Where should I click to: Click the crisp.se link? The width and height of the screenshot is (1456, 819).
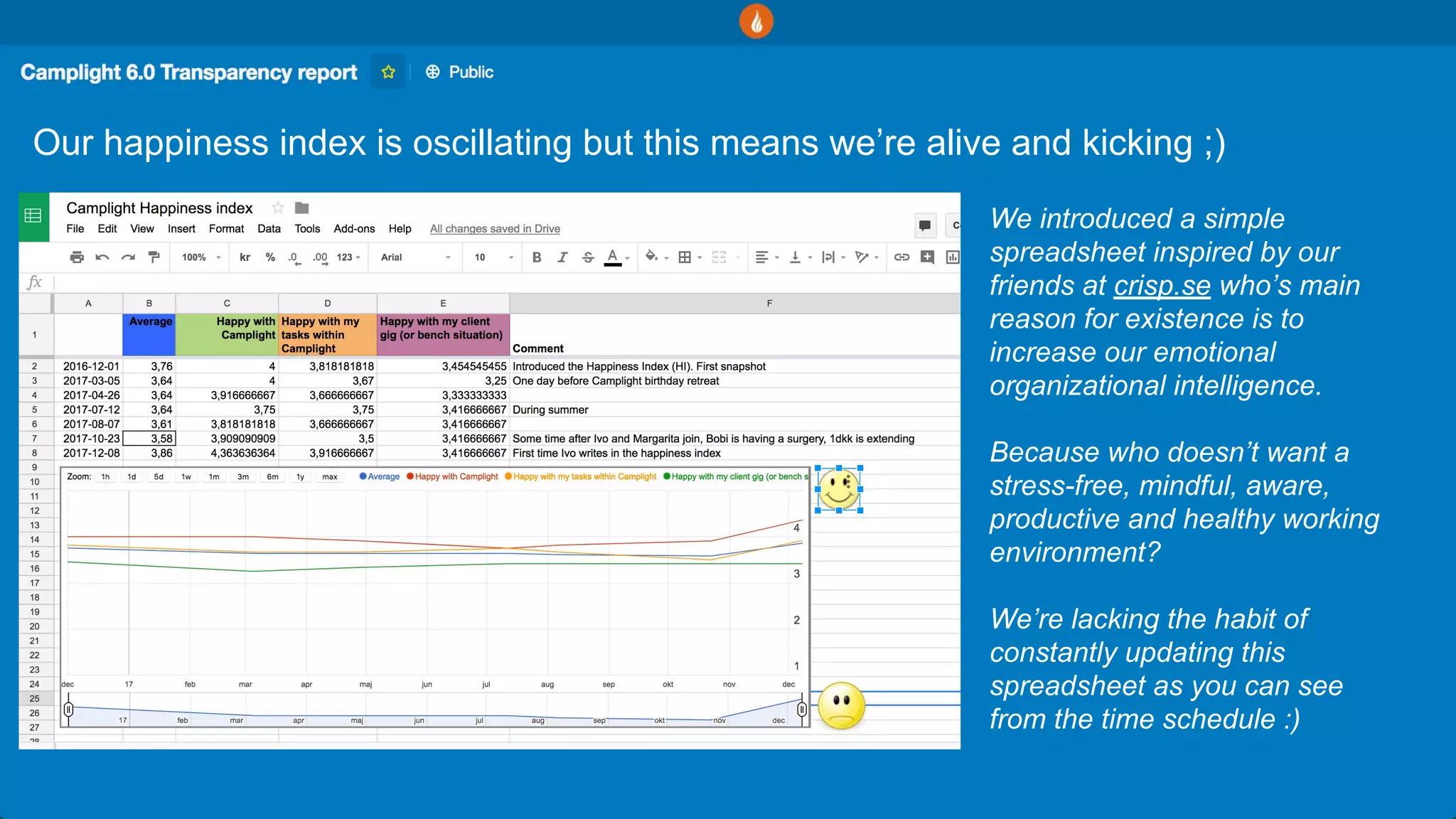pos(1162,286)
